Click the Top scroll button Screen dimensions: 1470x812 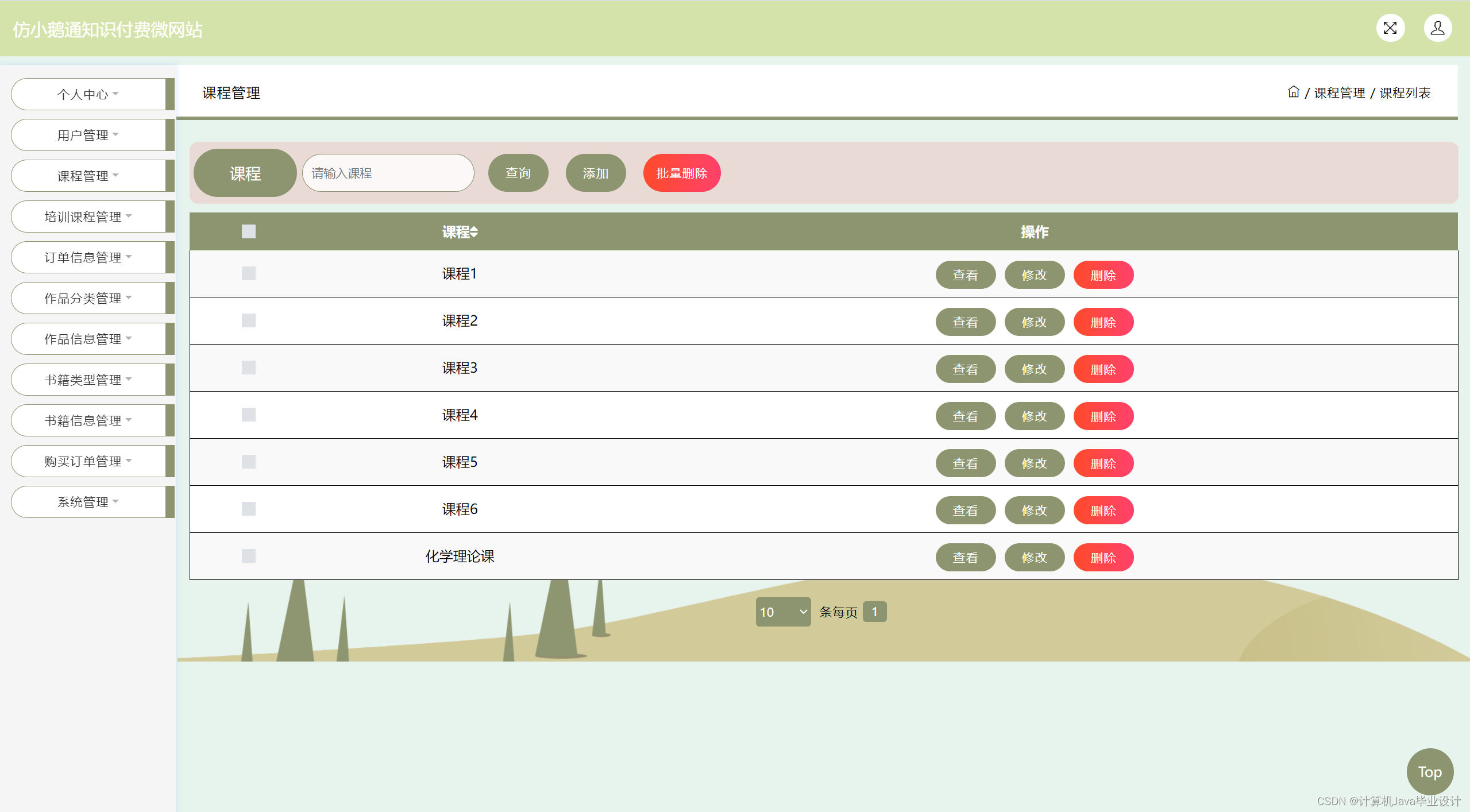tap(1429, 771)
